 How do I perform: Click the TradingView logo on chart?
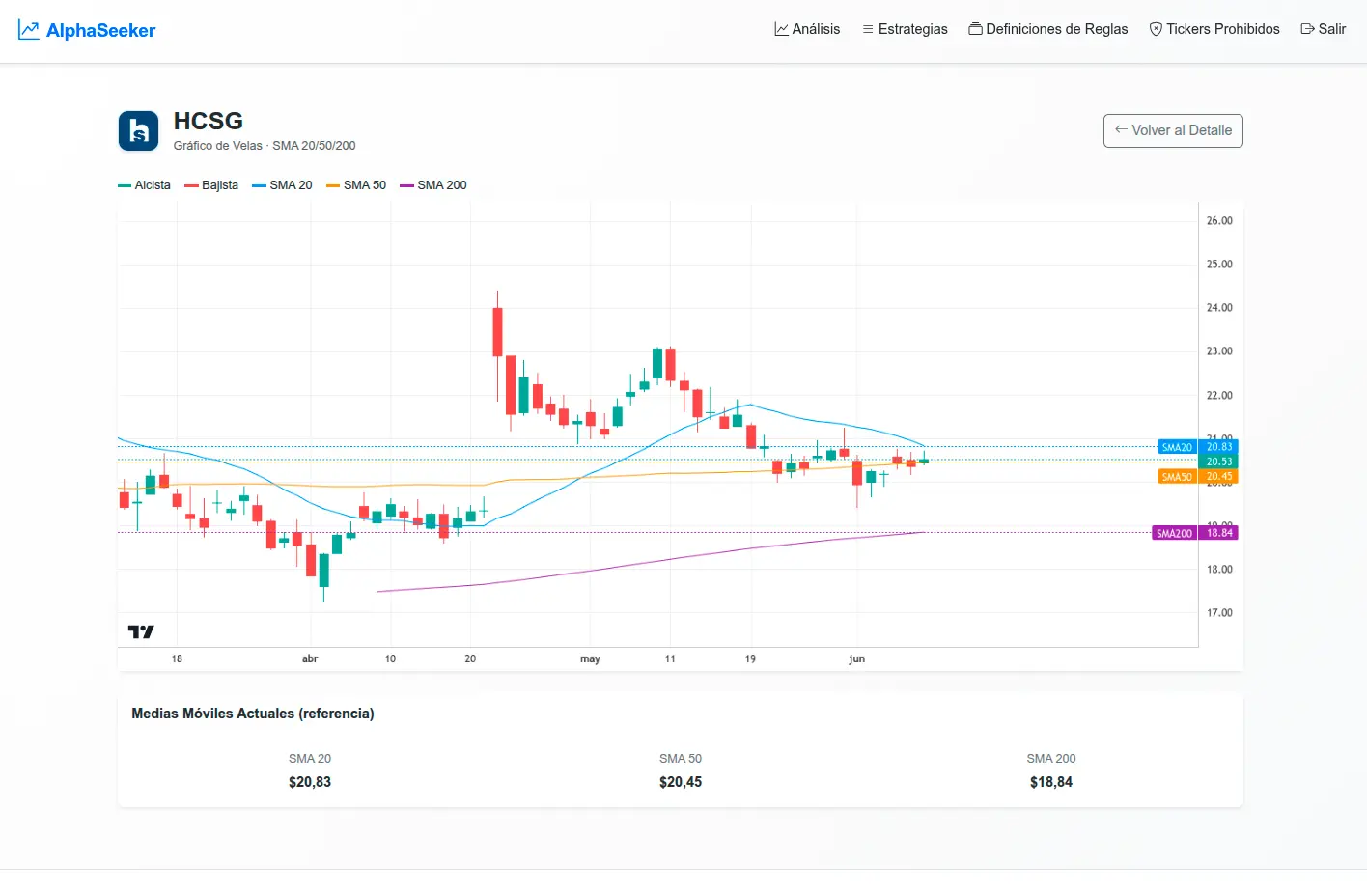click(141, 631)
